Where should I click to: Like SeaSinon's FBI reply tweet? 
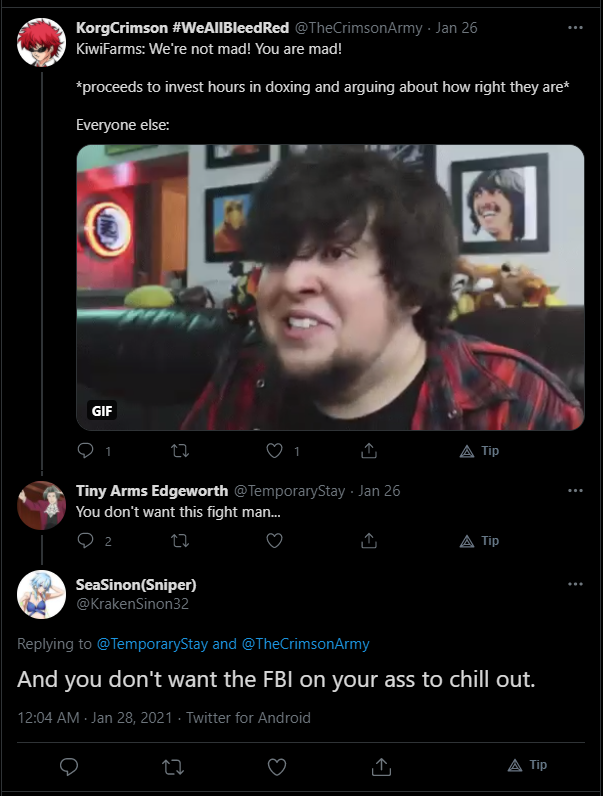coord(277,767)
